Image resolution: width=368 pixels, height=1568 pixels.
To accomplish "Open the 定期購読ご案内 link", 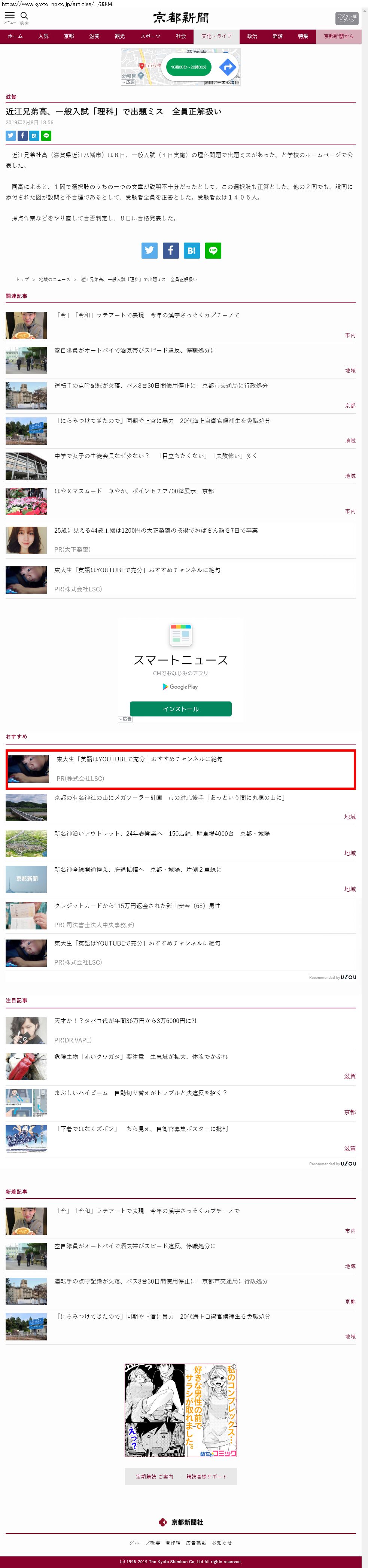I will click(154, 1477).
